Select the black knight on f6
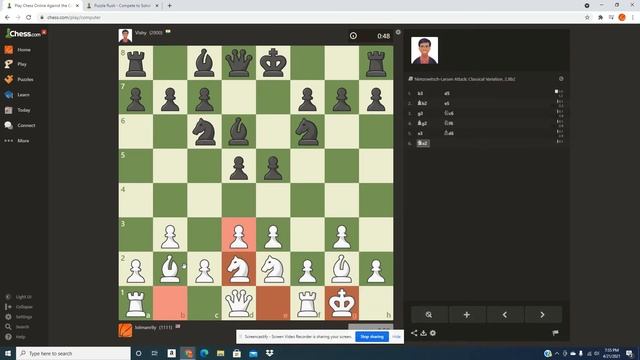Viewport: 640px width, 360px height. point(307,131)
